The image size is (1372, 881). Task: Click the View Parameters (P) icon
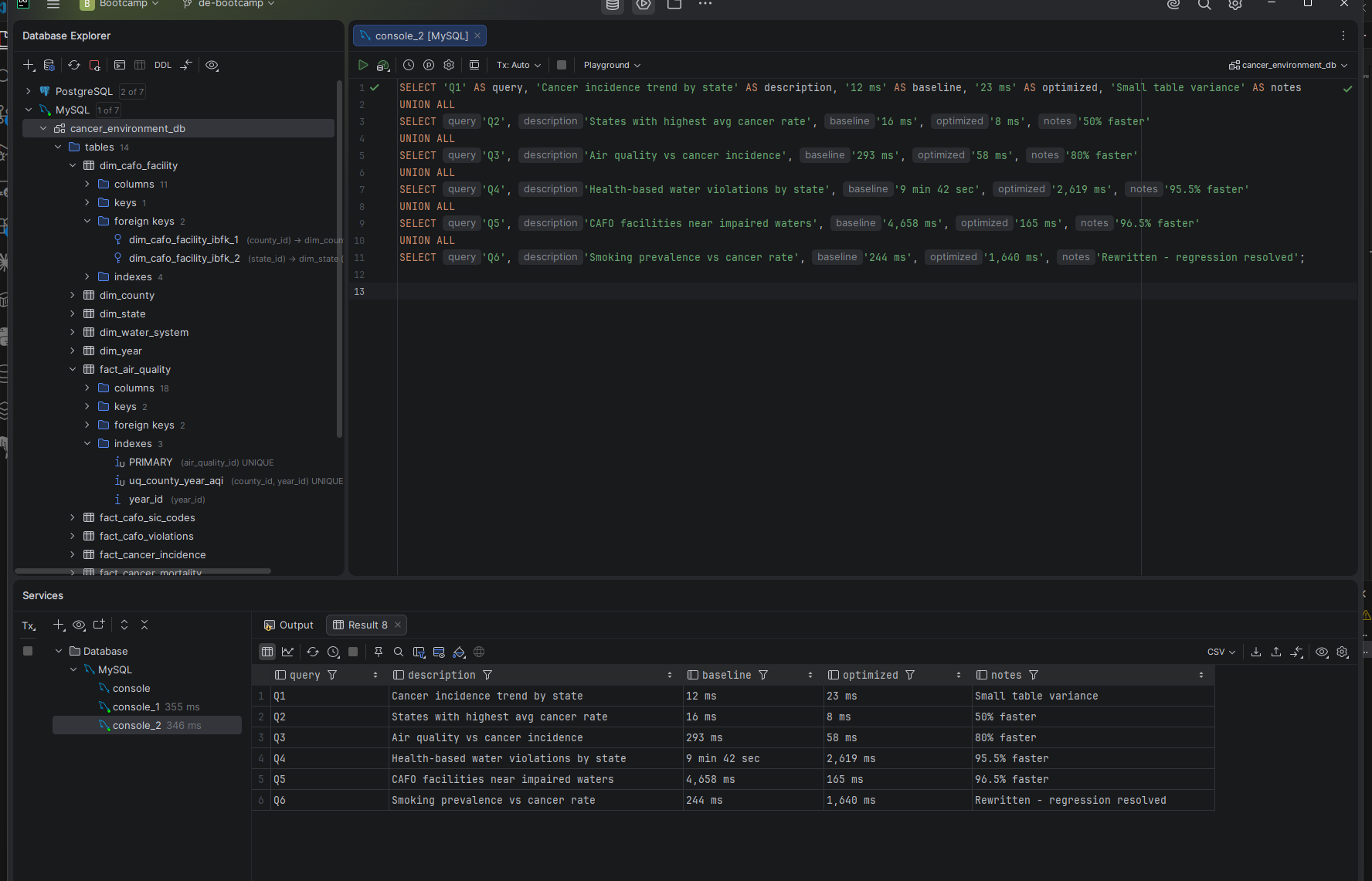coord(429,66)
